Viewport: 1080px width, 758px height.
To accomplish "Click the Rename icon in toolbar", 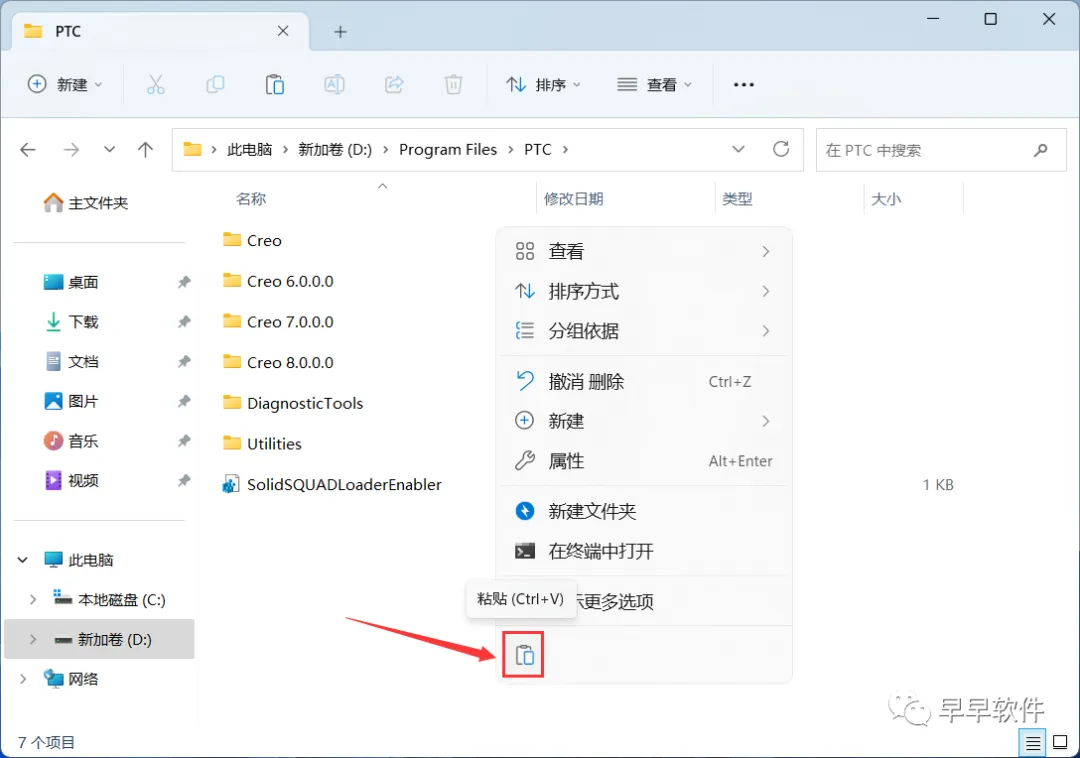I will (334, 85).
